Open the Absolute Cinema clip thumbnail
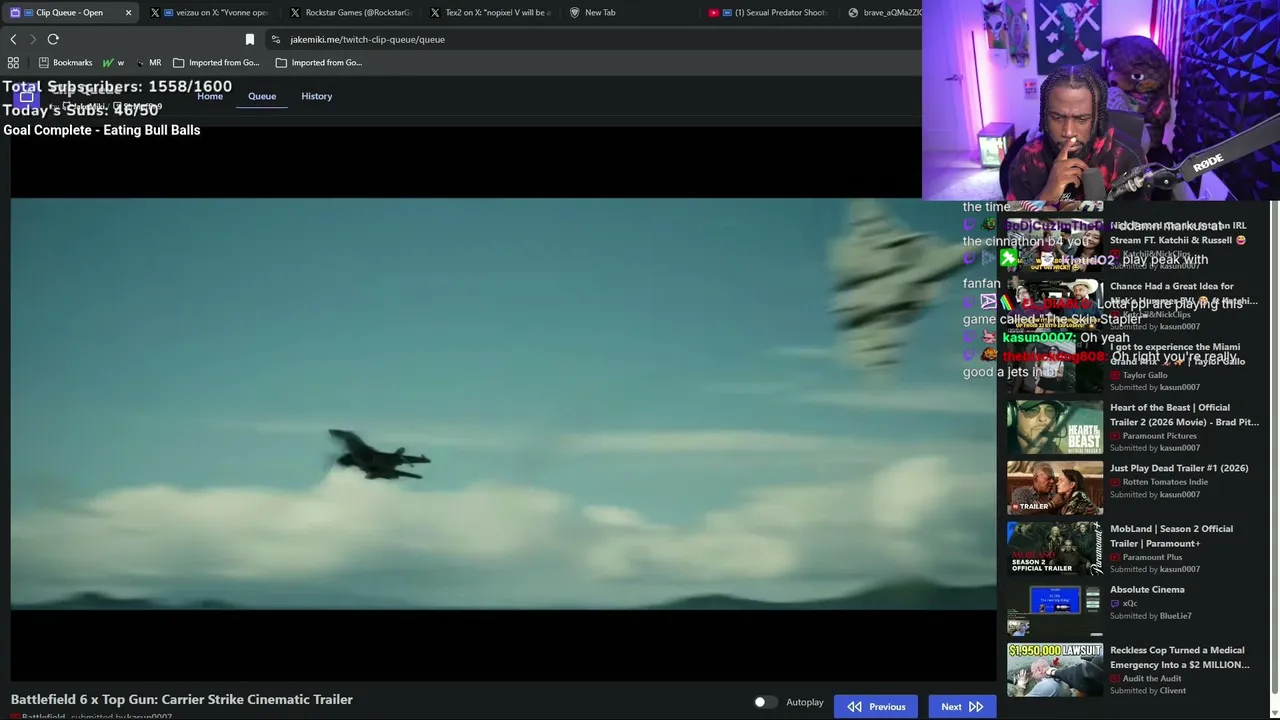 point(1055,610)
